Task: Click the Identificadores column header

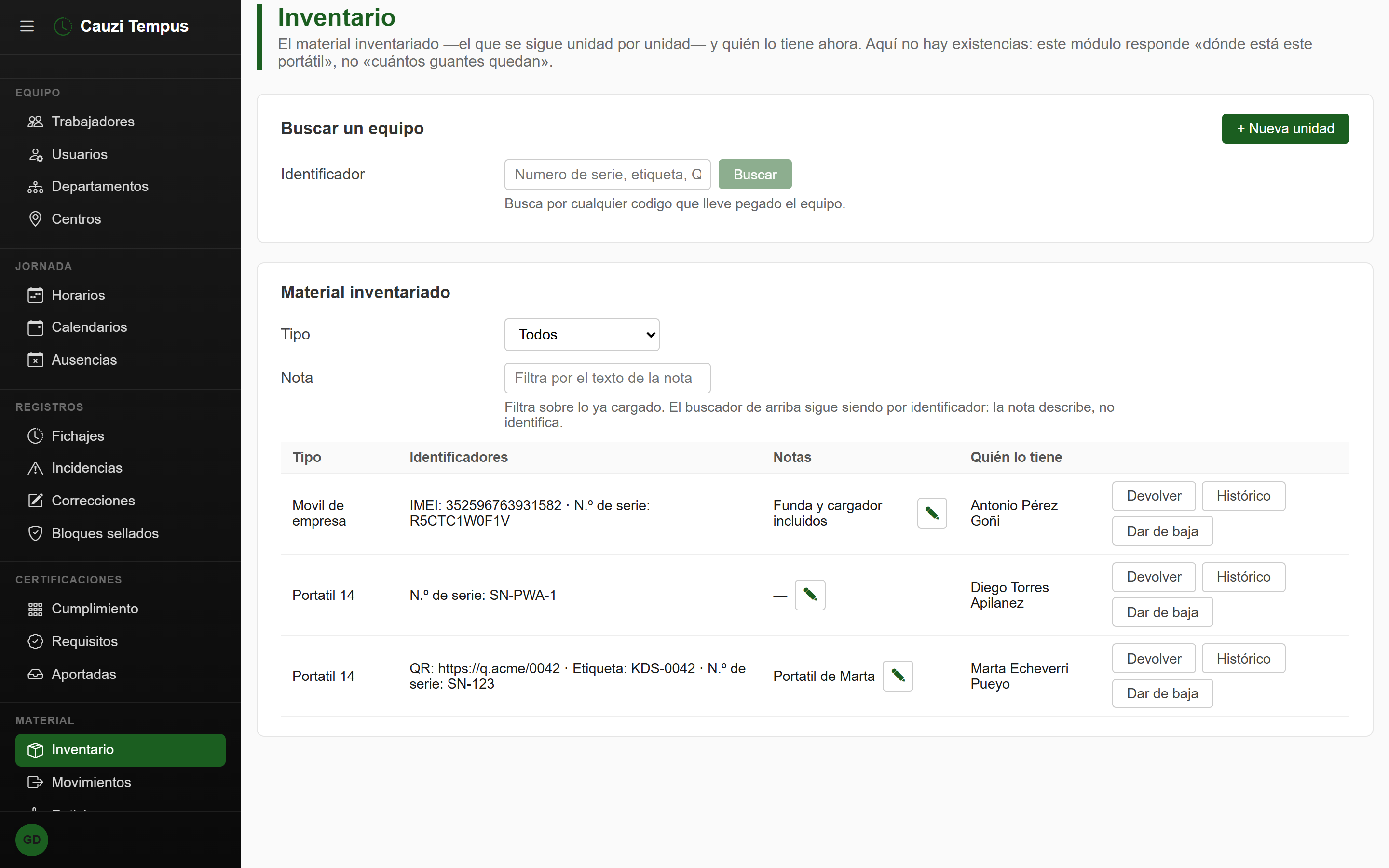Action: (x=459, y=458)
